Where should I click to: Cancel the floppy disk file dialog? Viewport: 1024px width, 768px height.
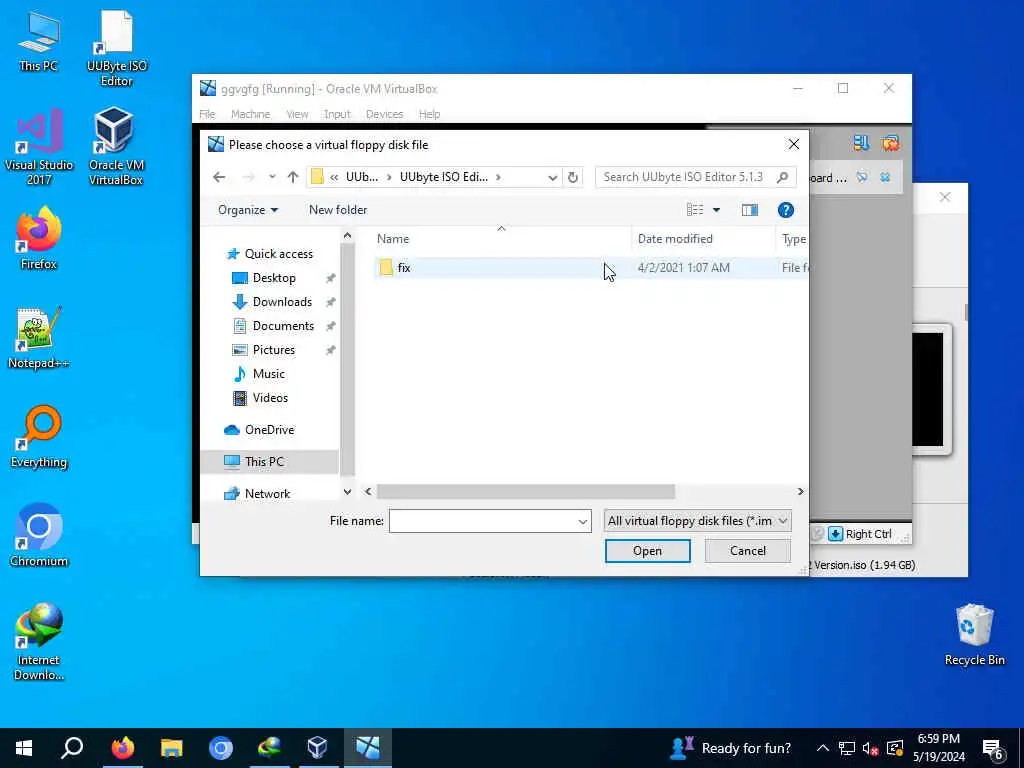(x=748, y=551)
